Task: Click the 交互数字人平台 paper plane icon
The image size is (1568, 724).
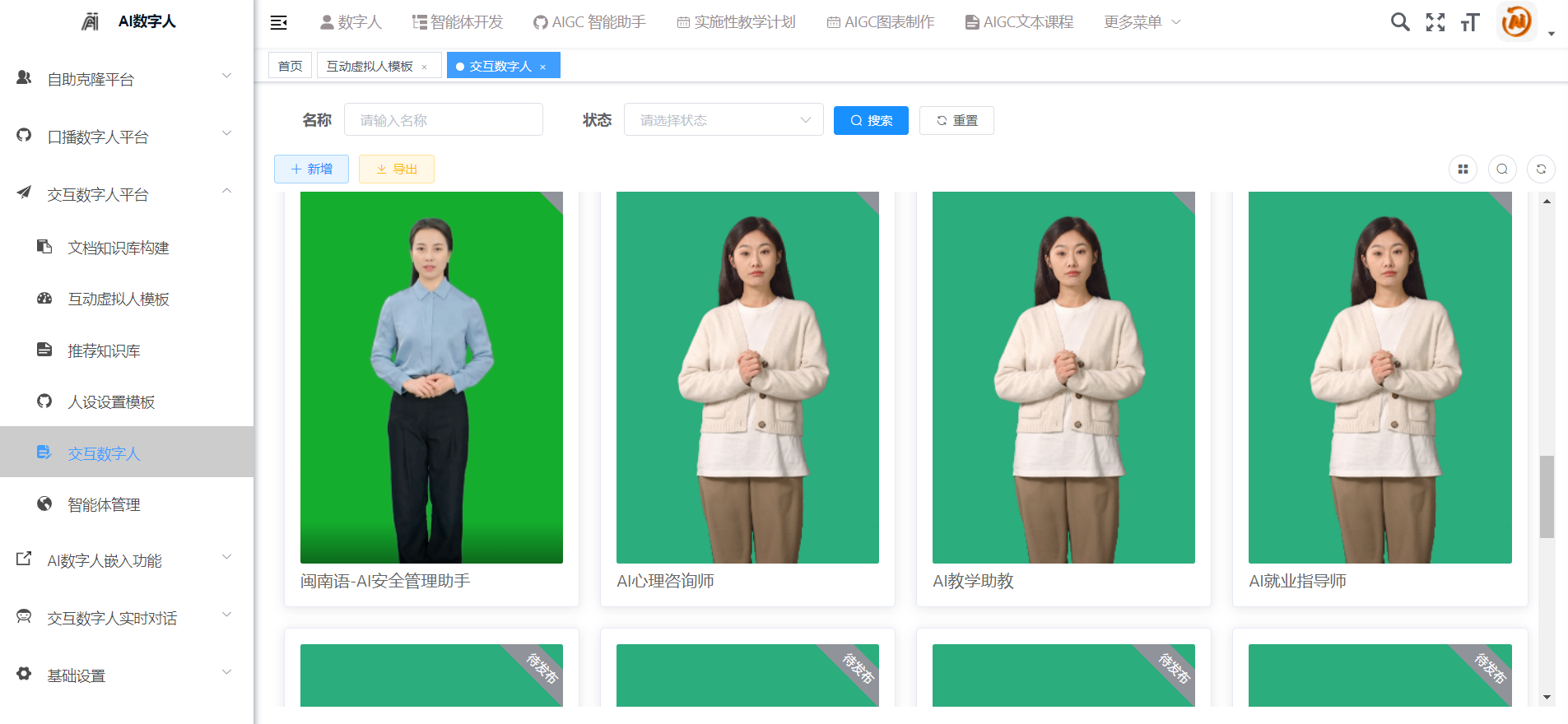Action: [x=24, y=193]
